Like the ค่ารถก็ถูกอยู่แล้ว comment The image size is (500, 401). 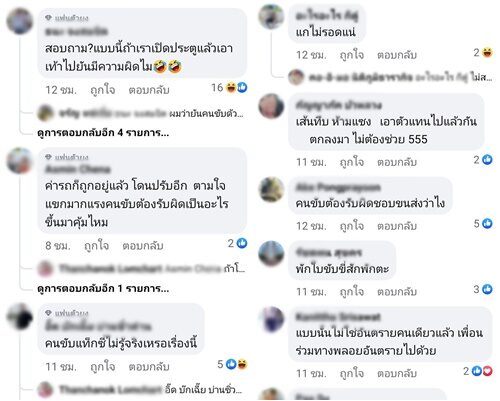coord(97,246)
